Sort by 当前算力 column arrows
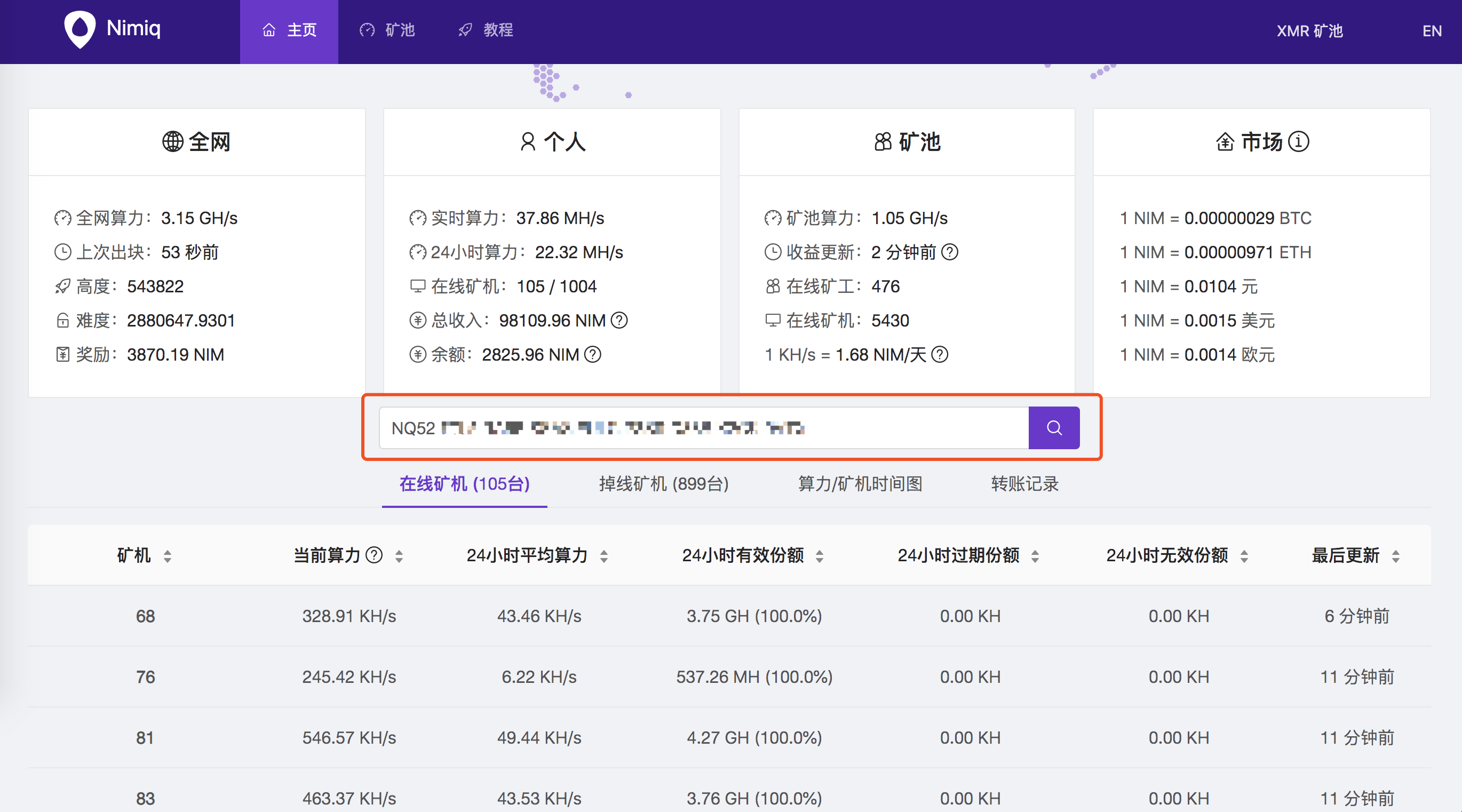1462x812 pixels. (399, 556)
